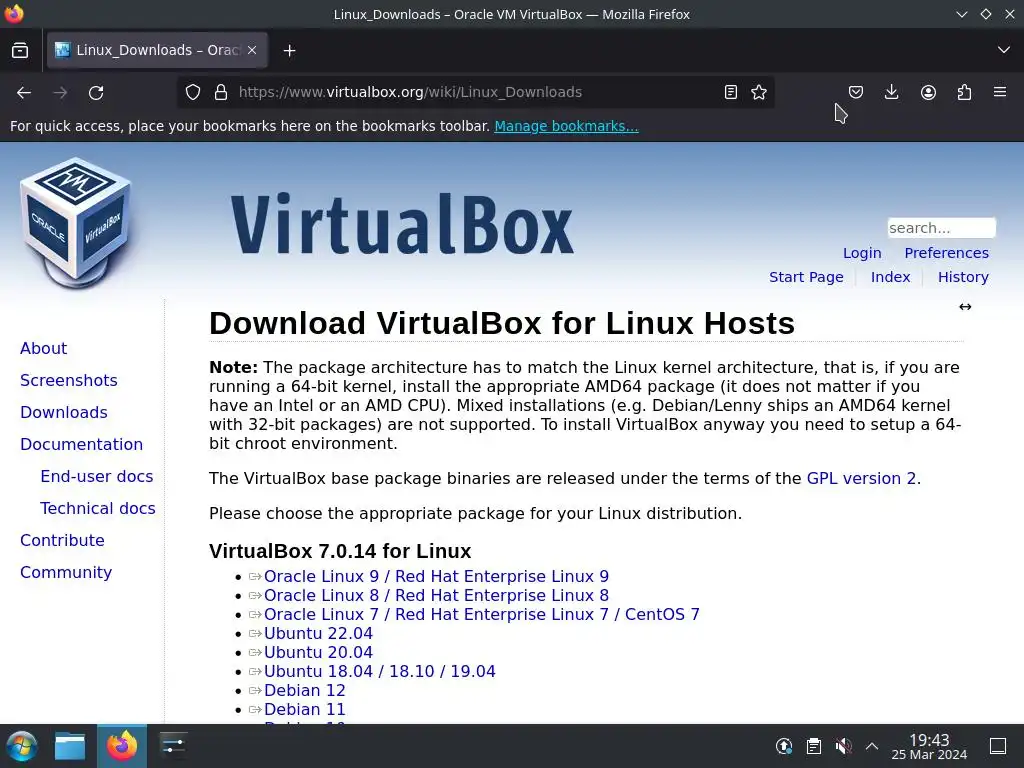Save page to Pocket icon

click(x=856, y=92)
